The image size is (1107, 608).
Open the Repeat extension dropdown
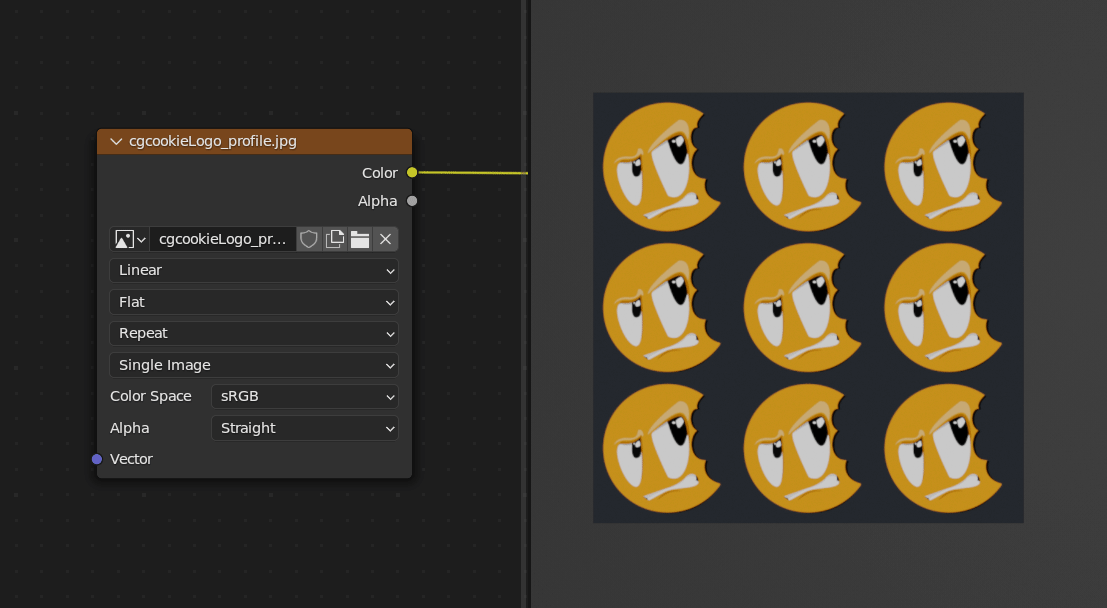pyautogui.click(x=254, y=333)
